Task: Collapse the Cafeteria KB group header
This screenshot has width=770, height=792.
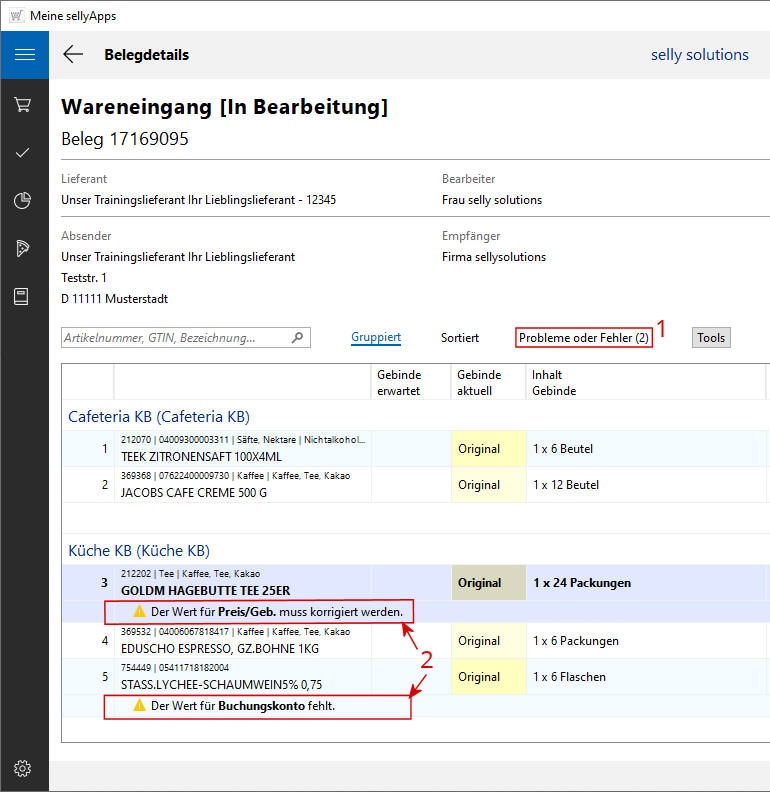Action: pos(158,416)
